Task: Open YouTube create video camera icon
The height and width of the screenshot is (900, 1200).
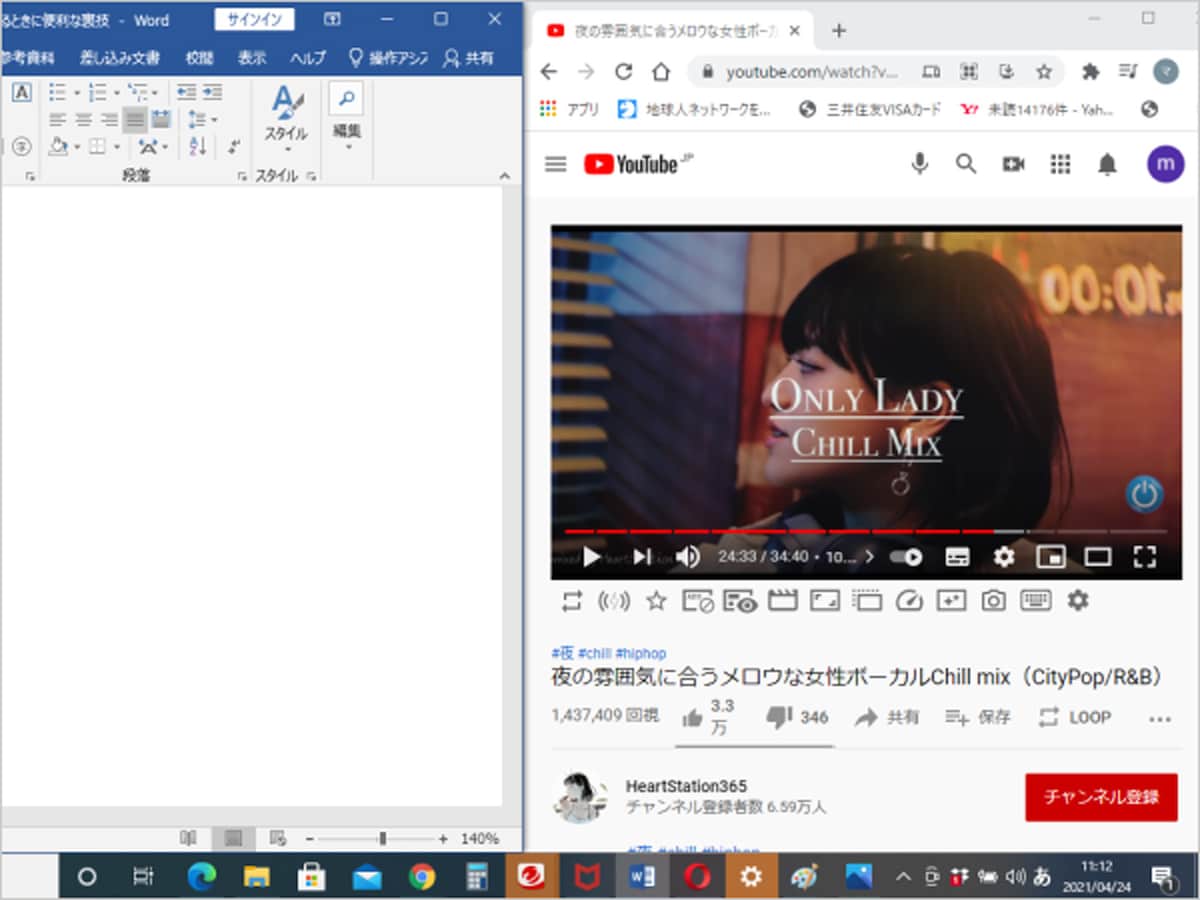Action: point(1014,164)
